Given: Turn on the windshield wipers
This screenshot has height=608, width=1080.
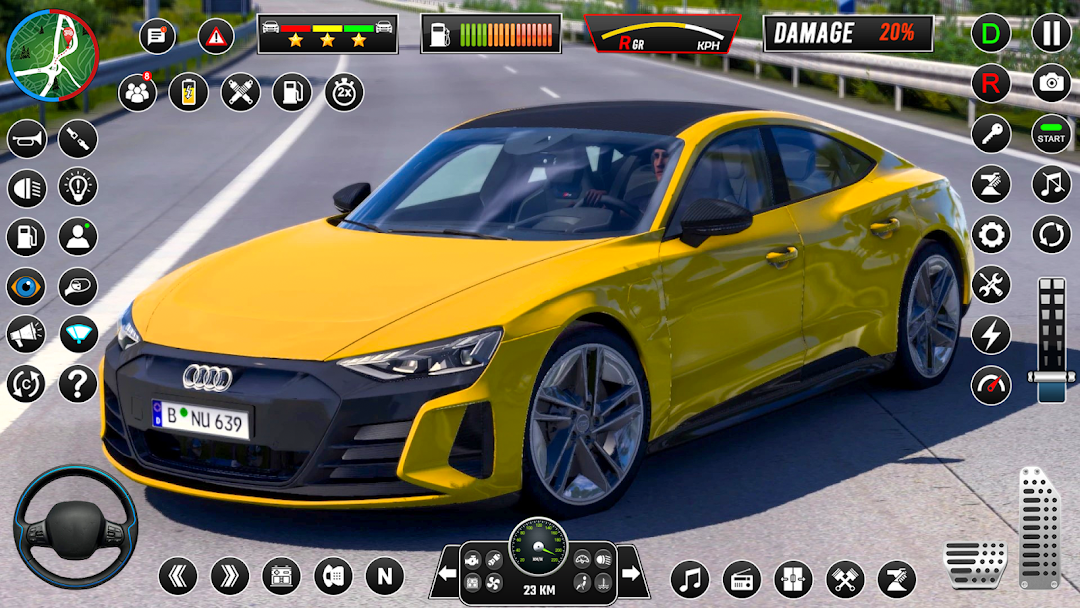Looking at the screenshot, I should (78, 335).
